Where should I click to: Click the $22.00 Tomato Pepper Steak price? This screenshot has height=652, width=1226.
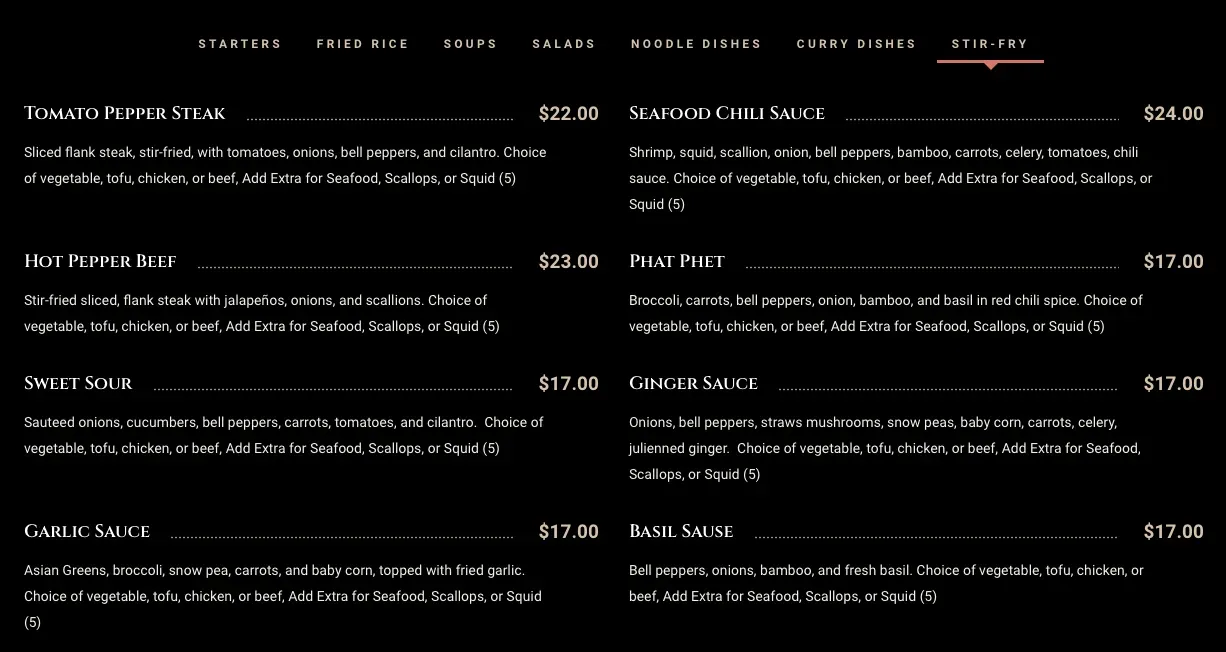(569, 114)
